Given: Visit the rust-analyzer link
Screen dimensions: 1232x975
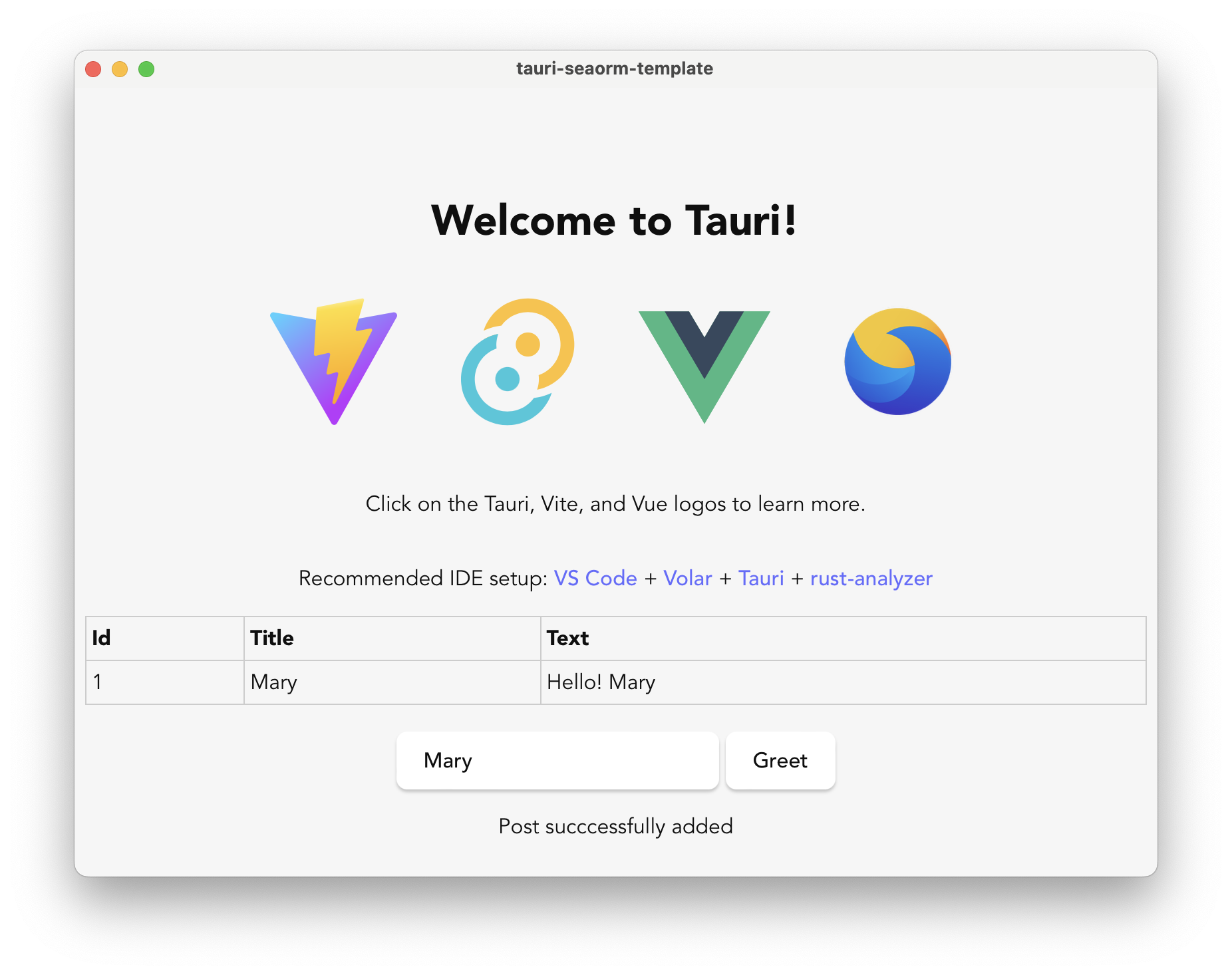Looking at the screenshot, I should [x=871, y=579].
